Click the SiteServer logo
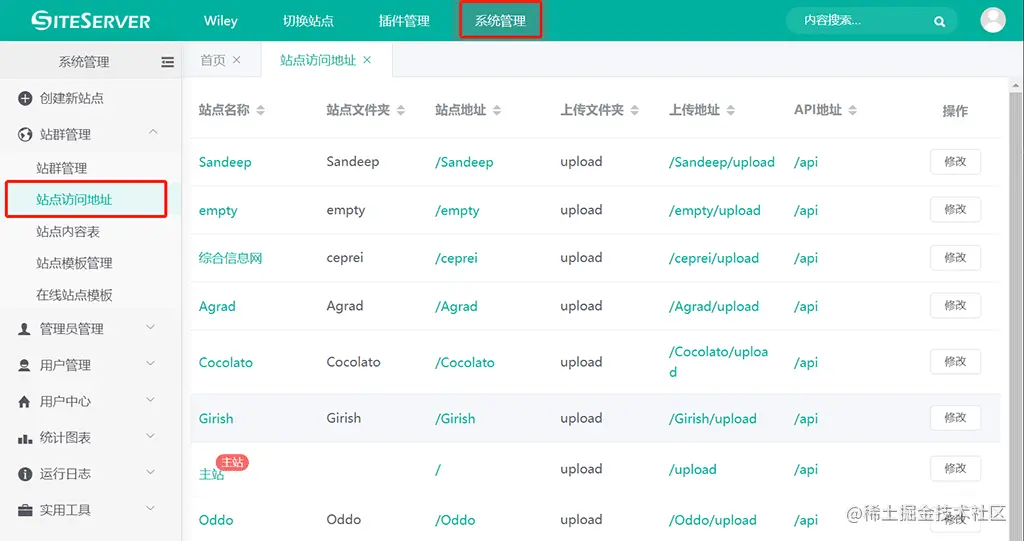Viewport: 1024px width, 541px height. click(x=91, y=20)
